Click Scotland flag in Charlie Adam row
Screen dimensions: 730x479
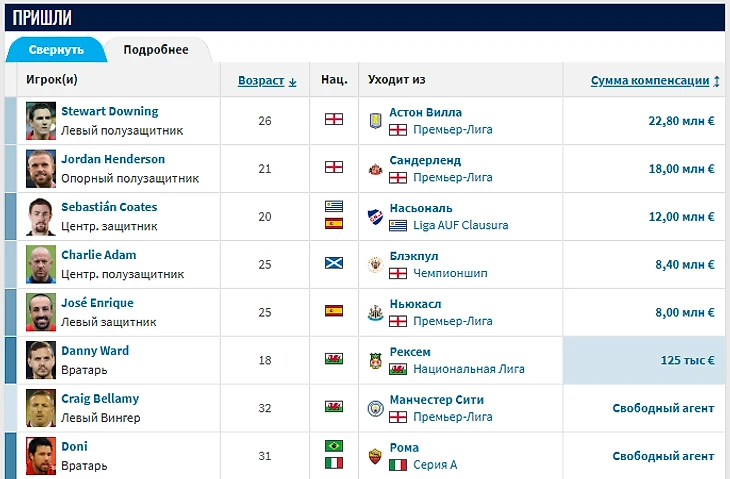point(334,264)
